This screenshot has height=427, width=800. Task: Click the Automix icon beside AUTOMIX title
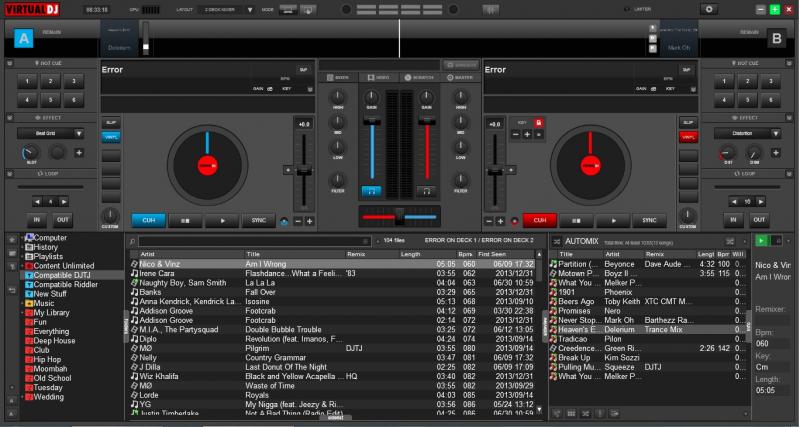click(x=557, y=241)
